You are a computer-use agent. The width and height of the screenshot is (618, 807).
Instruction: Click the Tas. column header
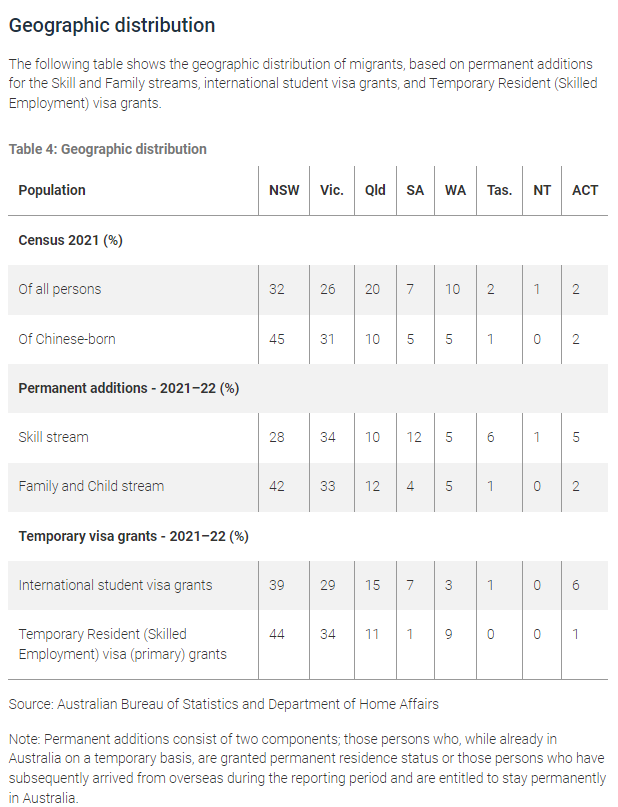499,190
